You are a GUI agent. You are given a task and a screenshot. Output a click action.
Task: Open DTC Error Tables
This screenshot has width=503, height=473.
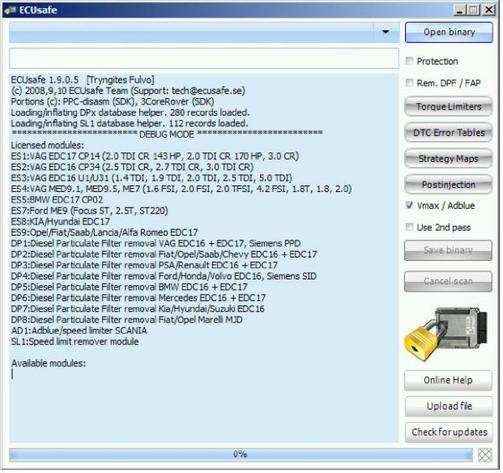click(x=448, y=133)
